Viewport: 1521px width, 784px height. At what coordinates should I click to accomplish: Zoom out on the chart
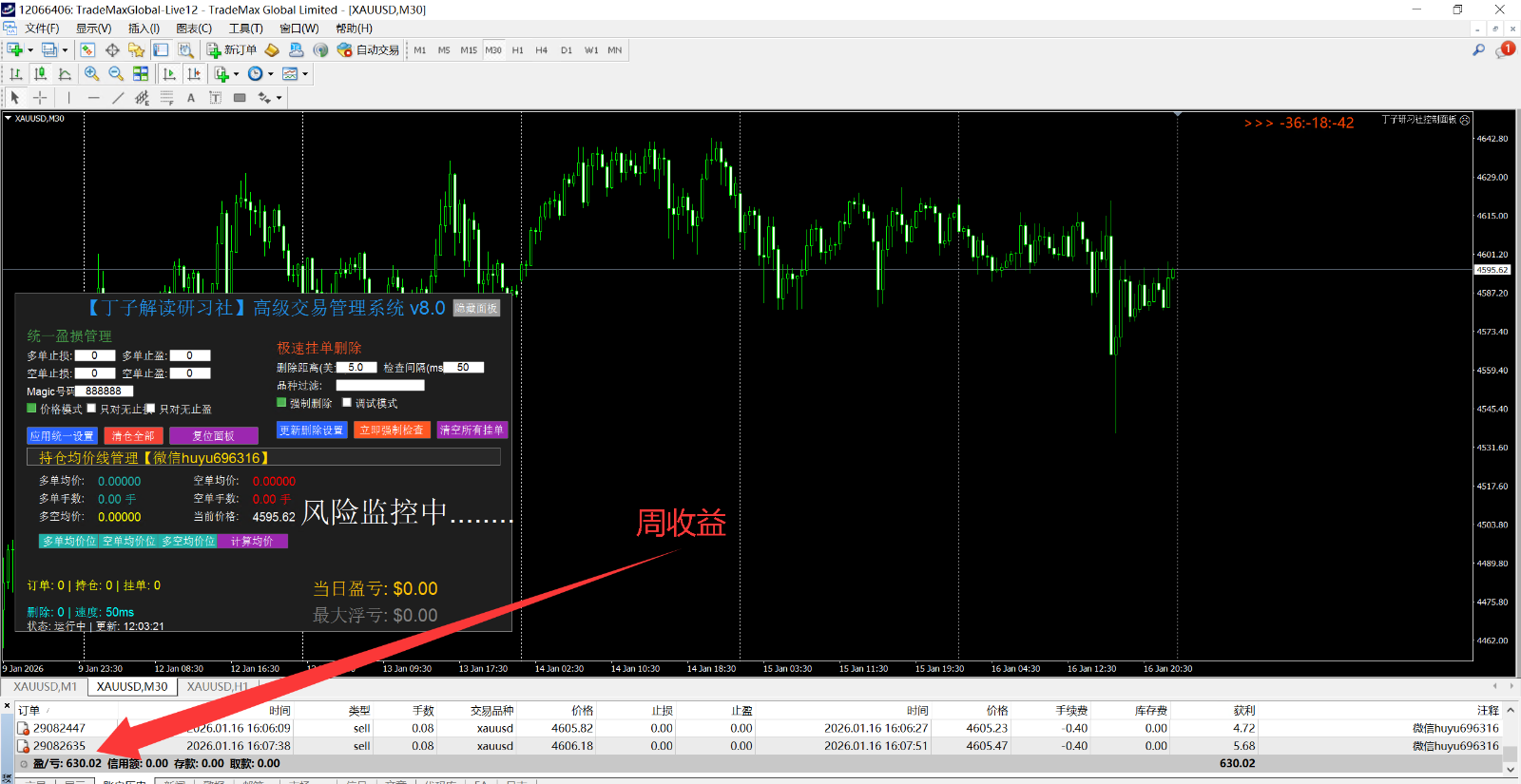tap(116, 73)
